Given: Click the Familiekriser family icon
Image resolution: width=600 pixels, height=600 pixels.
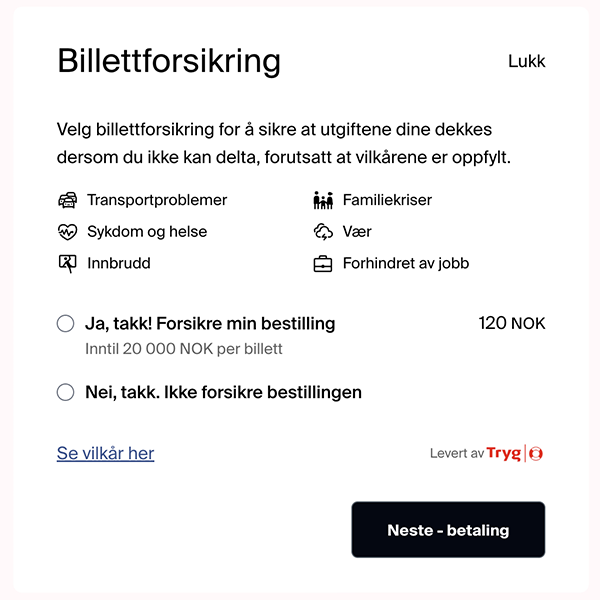Looking at the screenshot, I should pyautogui.click(x=323, y=200).
